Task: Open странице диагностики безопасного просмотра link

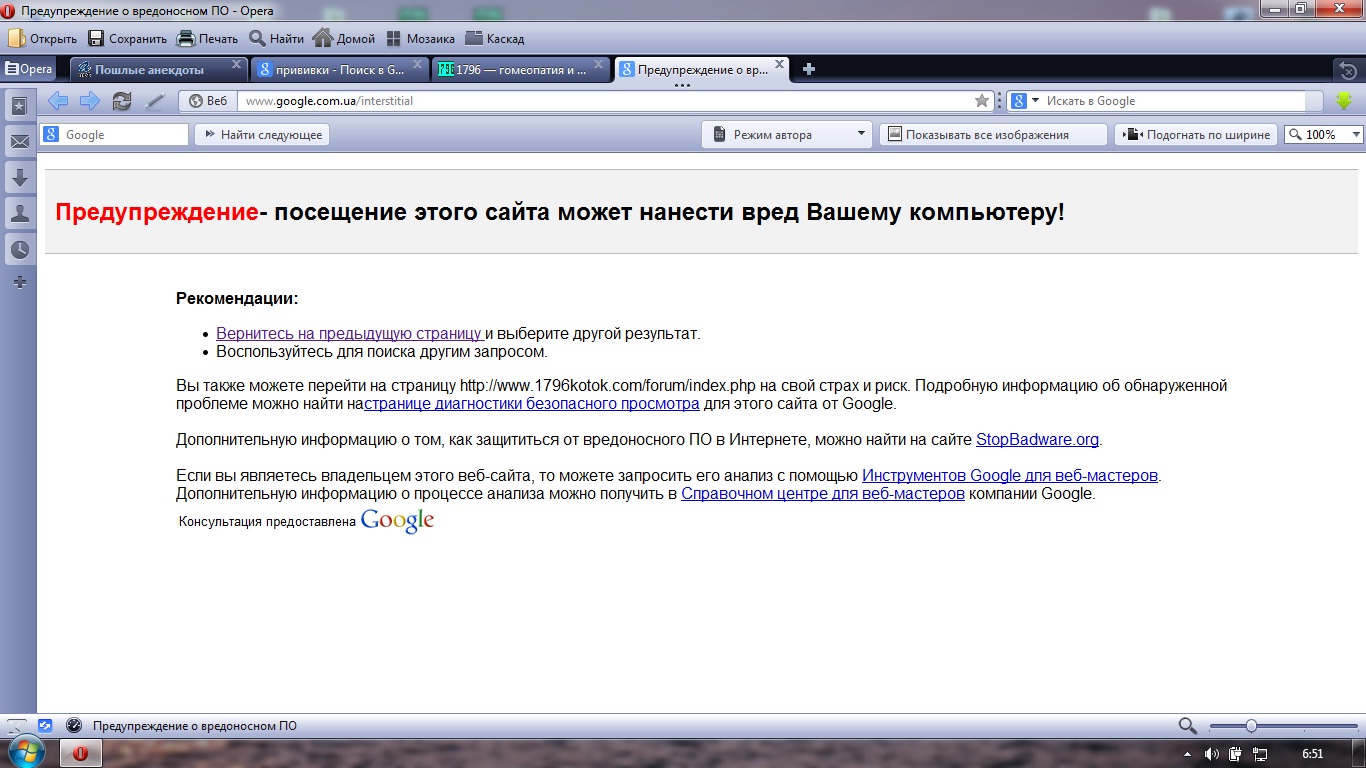Action: [531, 404]
